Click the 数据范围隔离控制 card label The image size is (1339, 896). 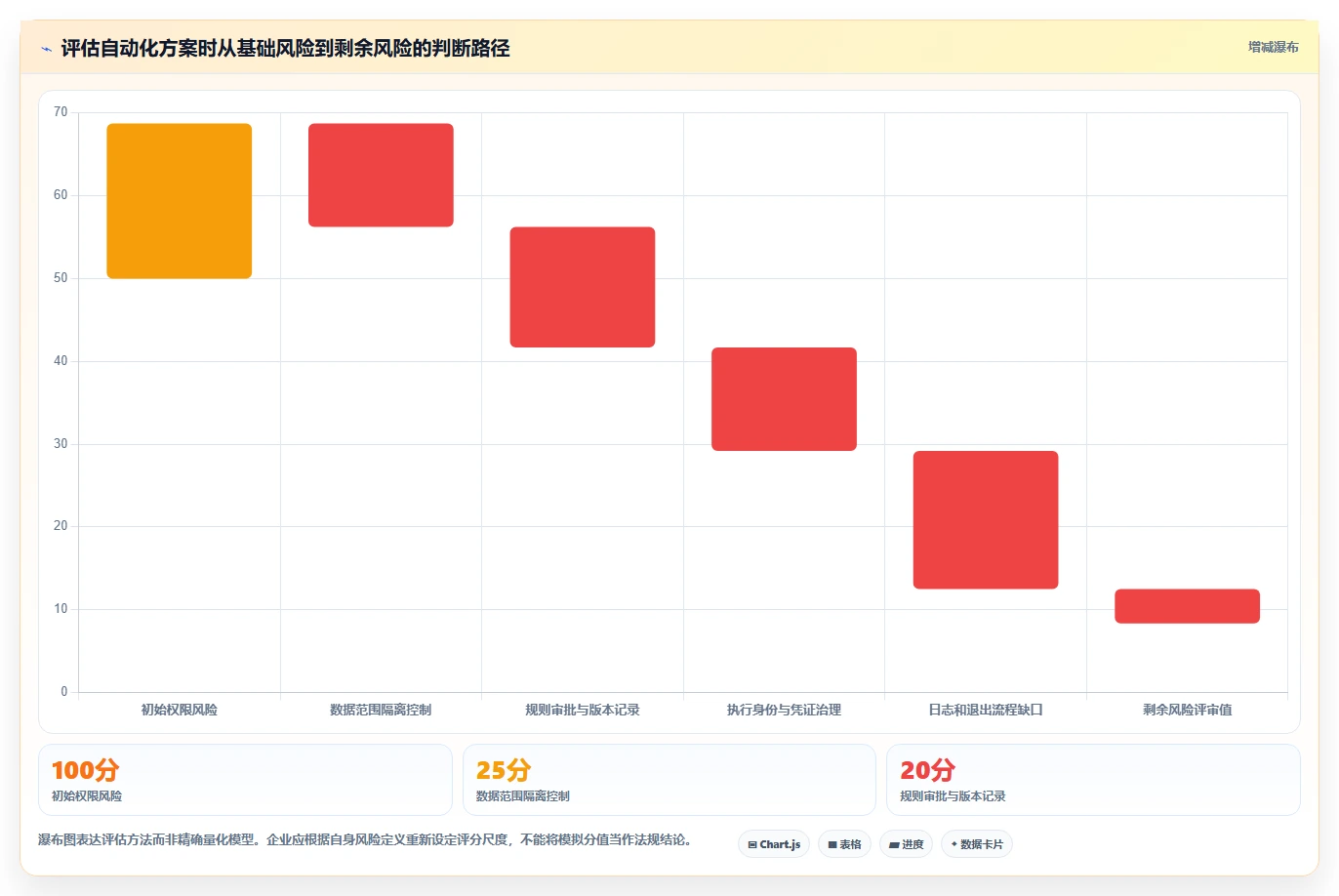pyautogui.click(x=523, y=796)
